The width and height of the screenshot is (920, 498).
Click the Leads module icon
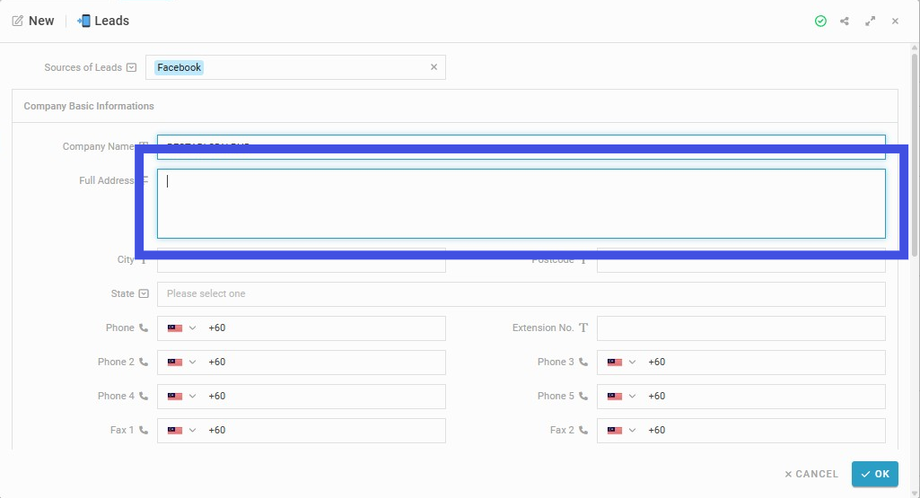83,21
